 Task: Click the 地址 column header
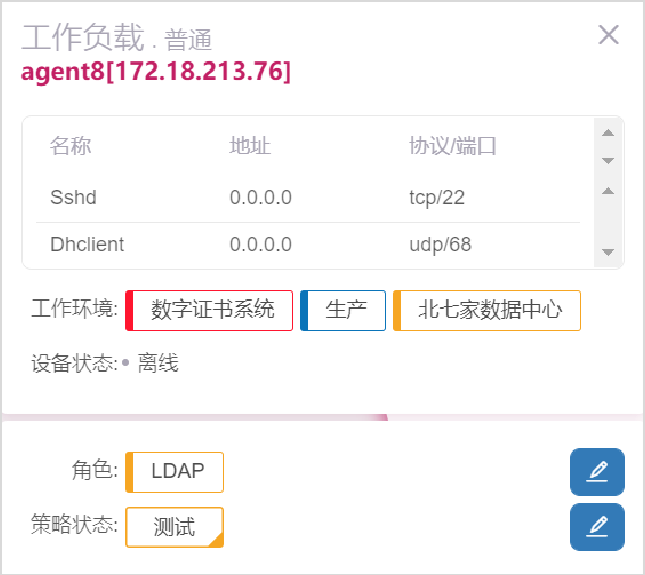pos(250,146)
